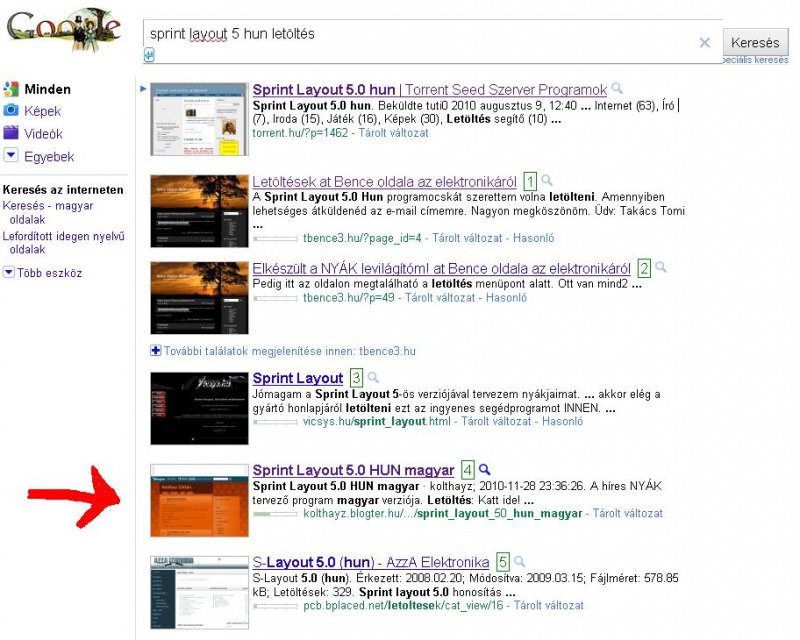Screen dimensions: 800x640
Task: Click the Képek camera icon
Action: tap(11, 110)
